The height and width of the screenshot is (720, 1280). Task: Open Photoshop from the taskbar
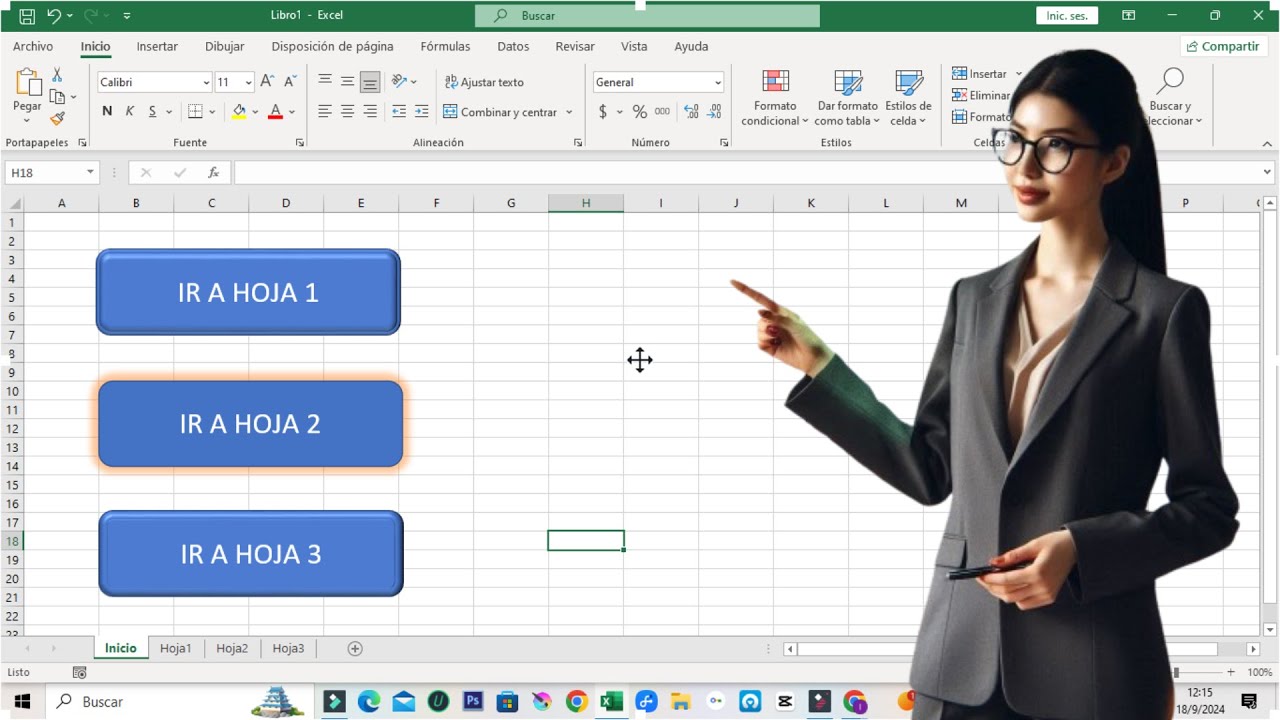(473, 702)
